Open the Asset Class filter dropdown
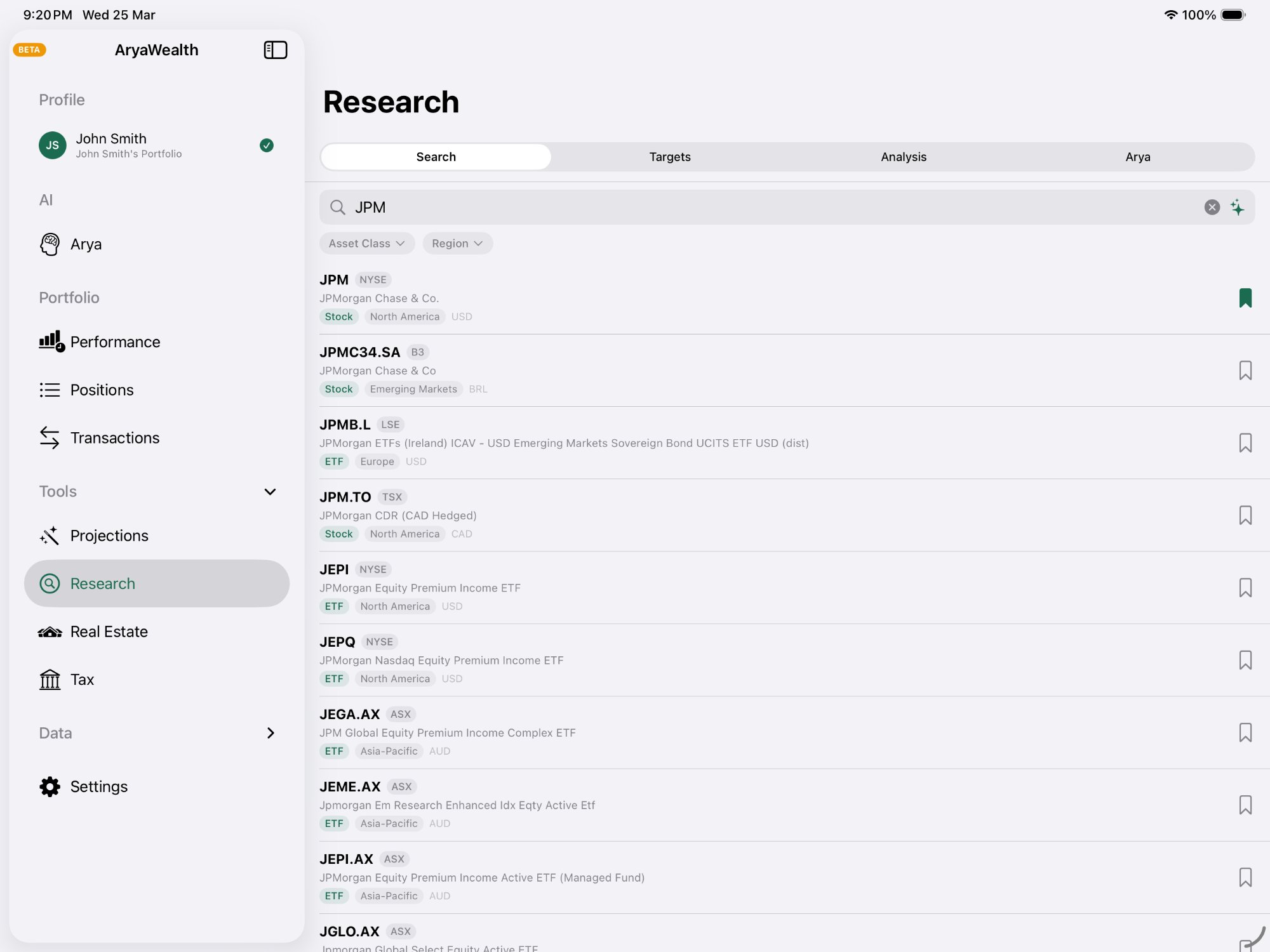Viewport: 1270px width, 952px height. coord(367,243)
